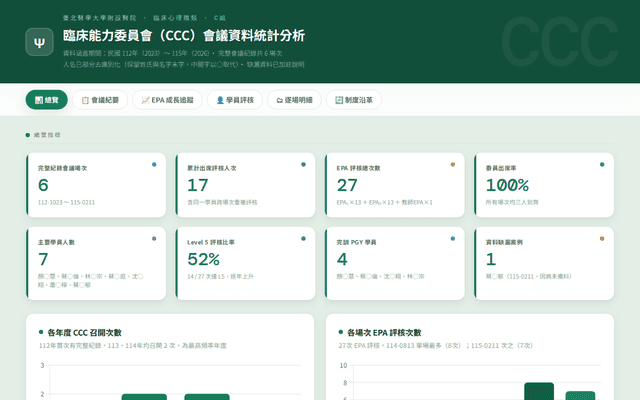Viewport: 640px width, 400px height.
Task: Open the 會議紀要 tab
Action: 100,100
